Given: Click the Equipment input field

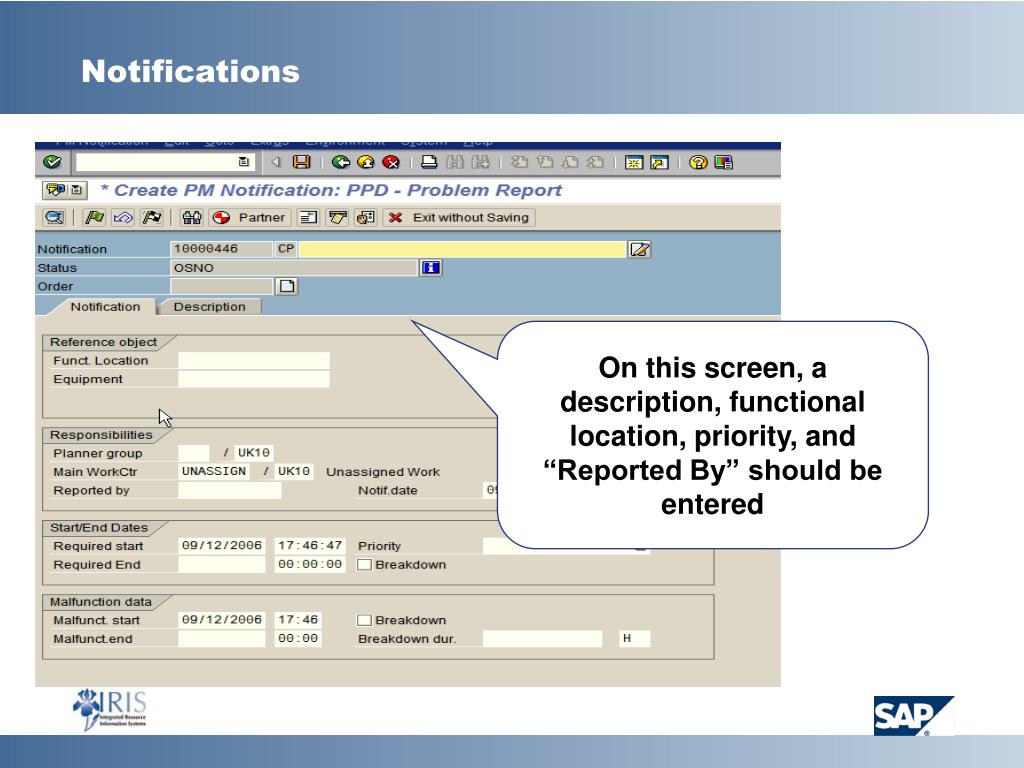Looking at the screenshot, I should [253, 379].
